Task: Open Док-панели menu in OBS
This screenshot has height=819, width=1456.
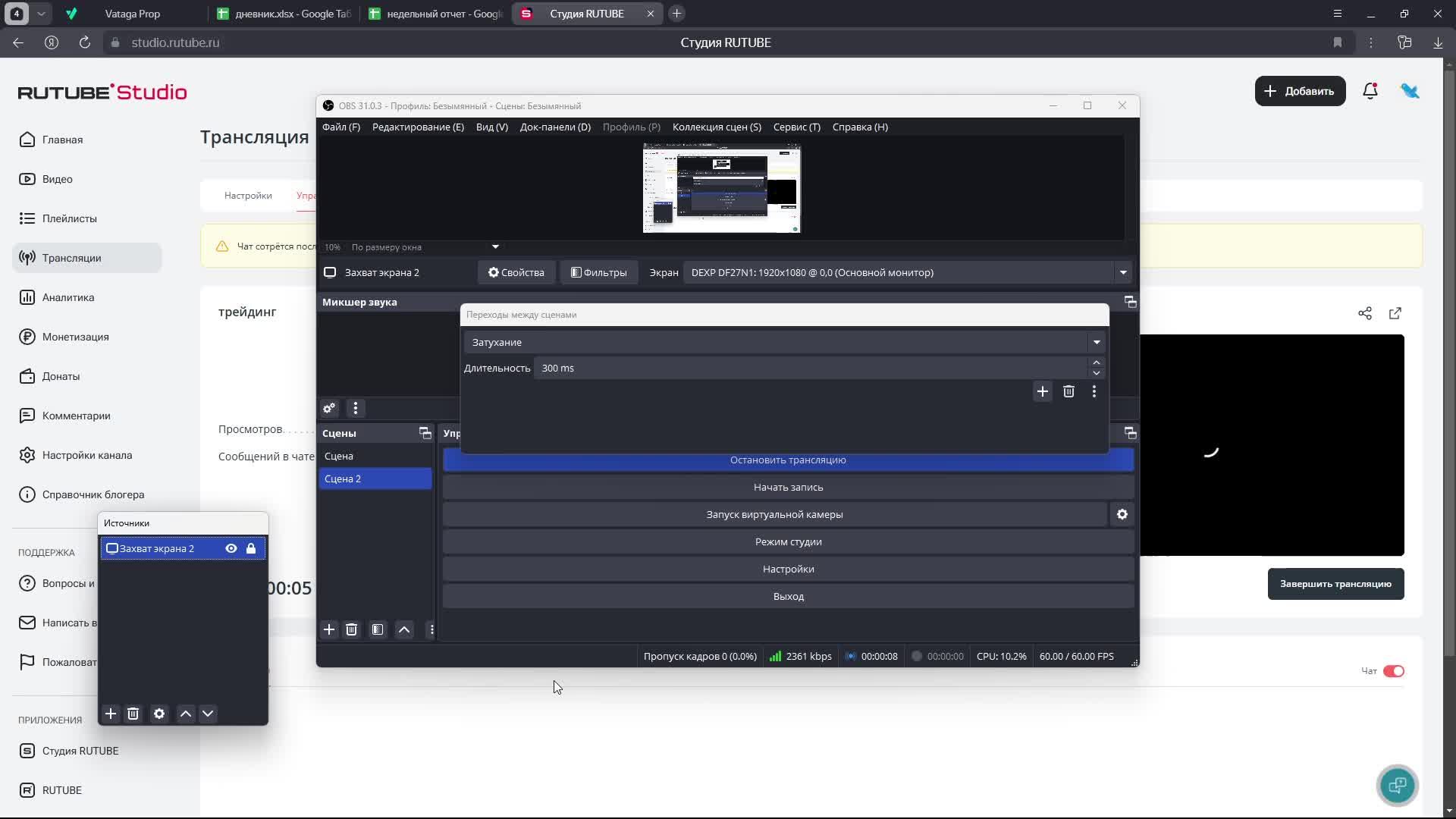Action: click(x=555, y=127)
